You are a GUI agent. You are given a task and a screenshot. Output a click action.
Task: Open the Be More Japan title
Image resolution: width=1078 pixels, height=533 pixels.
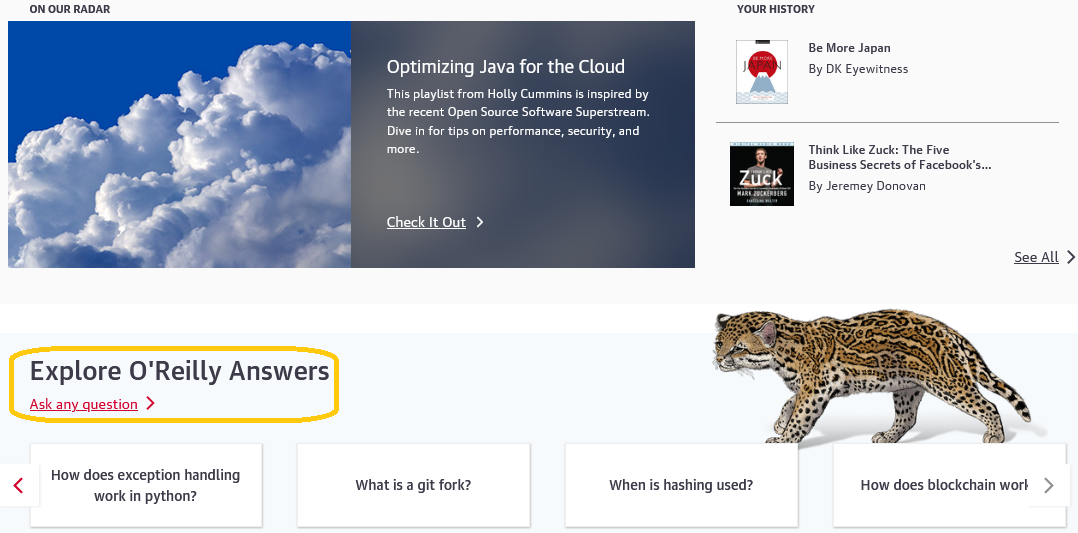[x=849, y=48]
